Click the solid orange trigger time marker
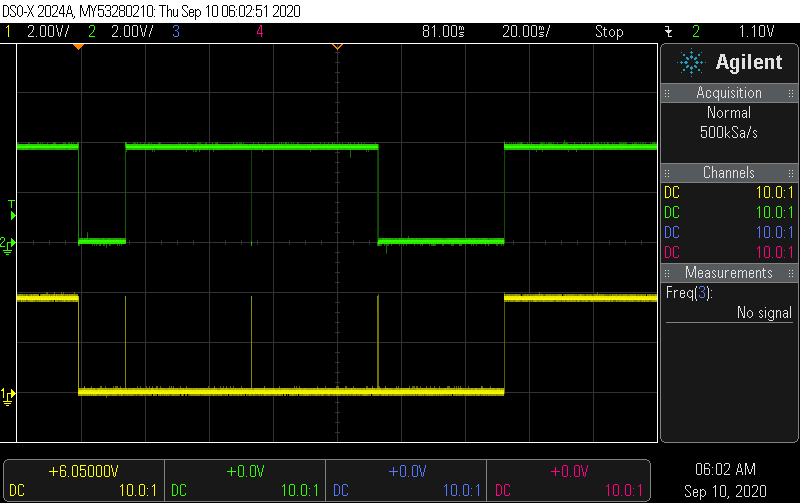800x503 pixels. click(78, 47)
